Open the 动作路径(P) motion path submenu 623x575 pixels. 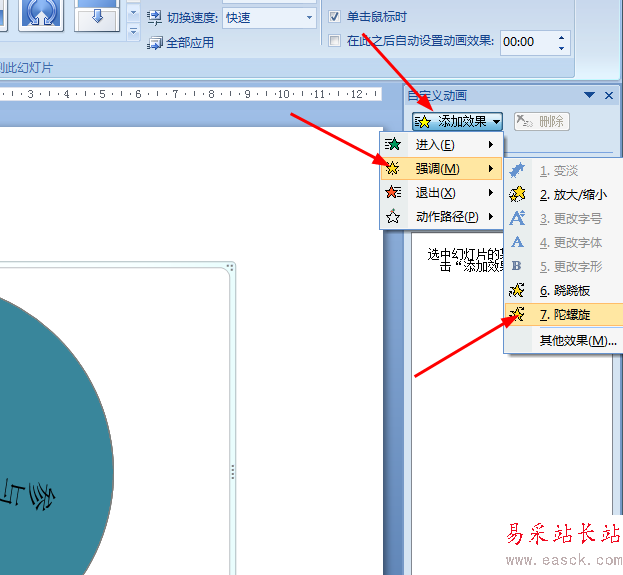coord(441,217)
